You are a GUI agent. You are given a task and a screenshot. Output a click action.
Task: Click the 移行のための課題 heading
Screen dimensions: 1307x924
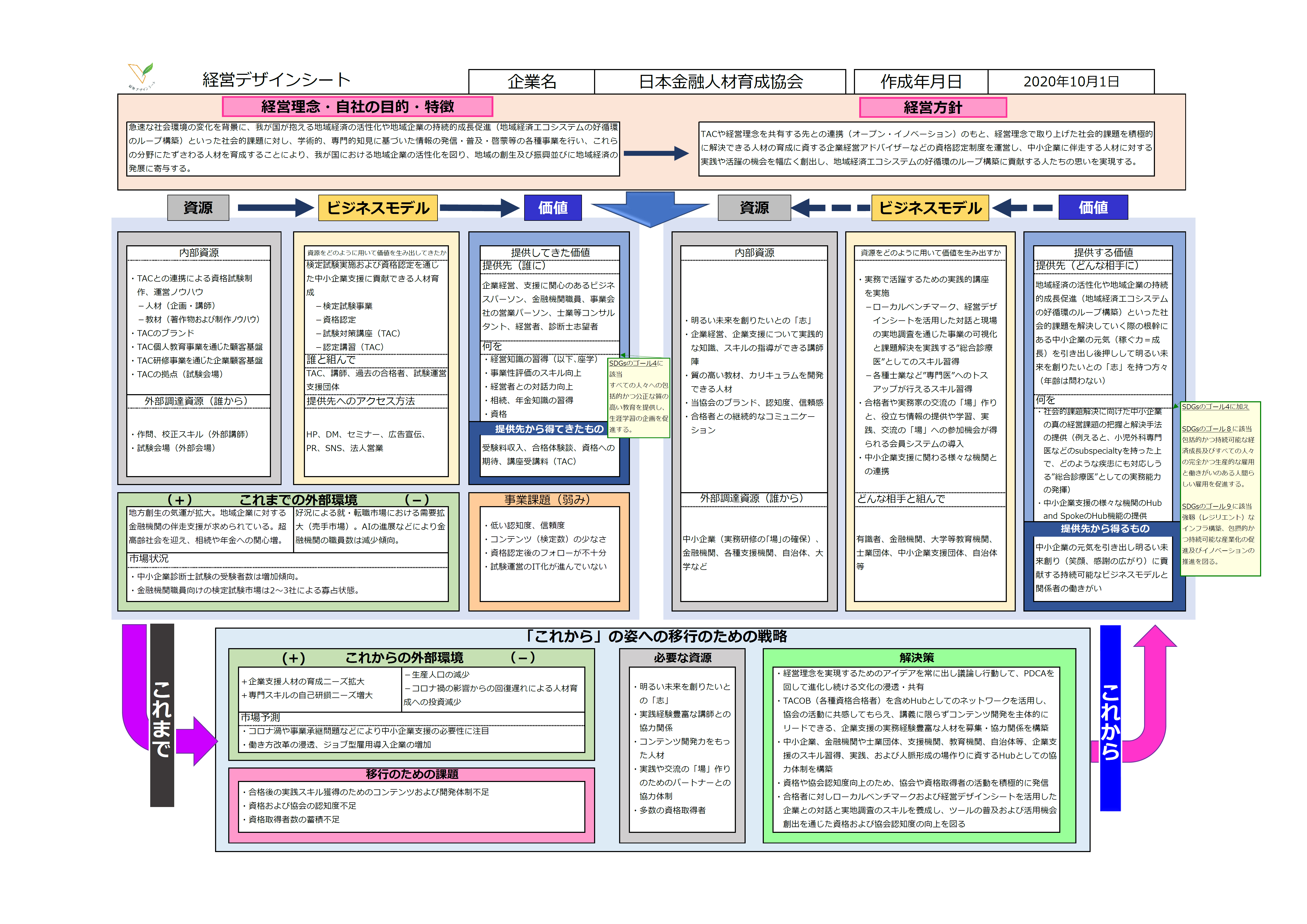click(412, 774)
